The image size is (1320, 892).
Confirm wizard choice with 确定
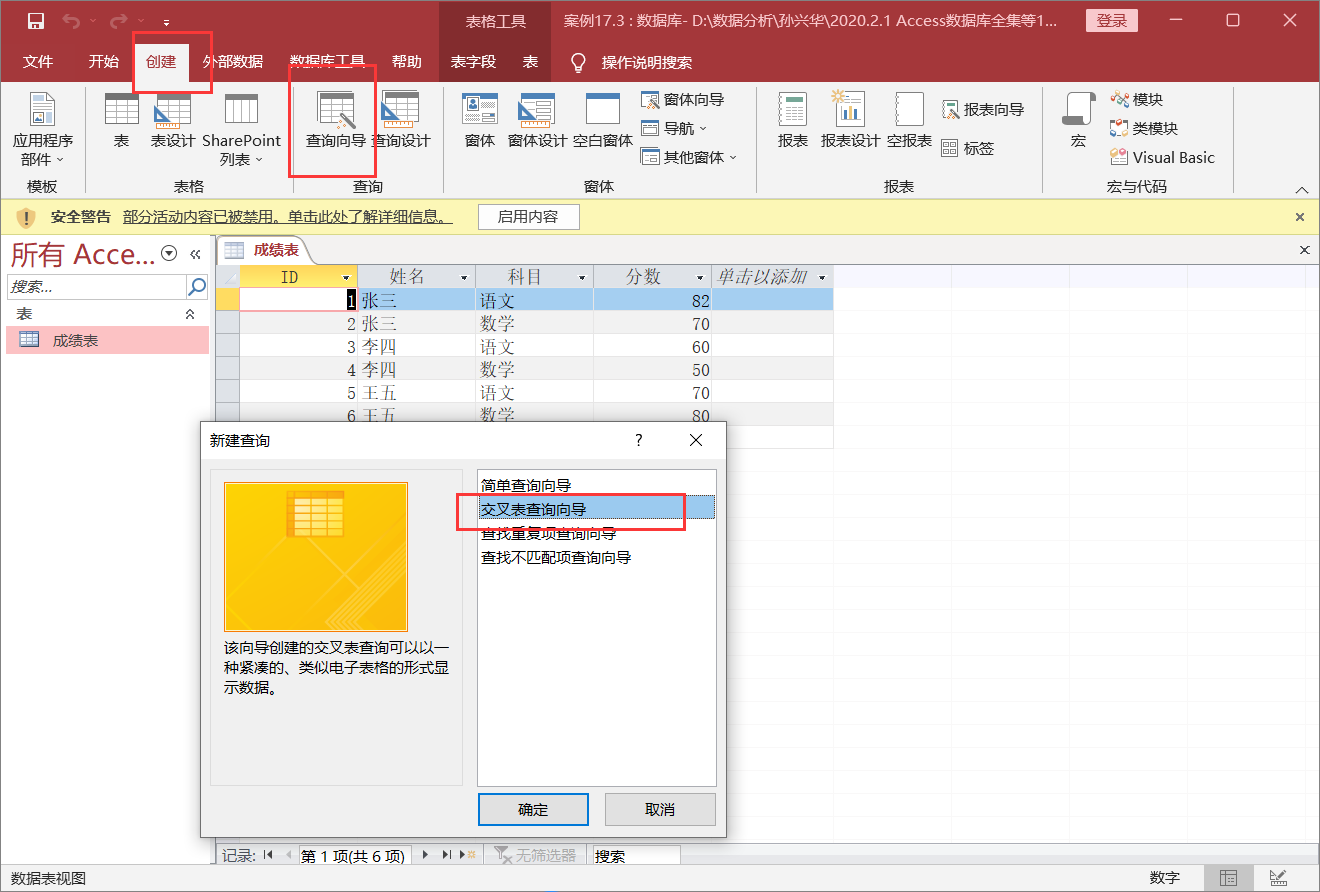(x=533, y=809)
